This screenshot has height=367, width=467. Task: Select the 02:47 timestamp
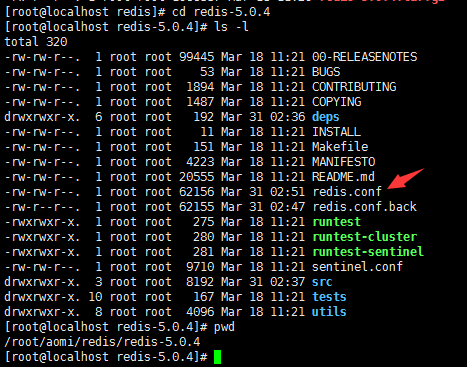(287, 207)
